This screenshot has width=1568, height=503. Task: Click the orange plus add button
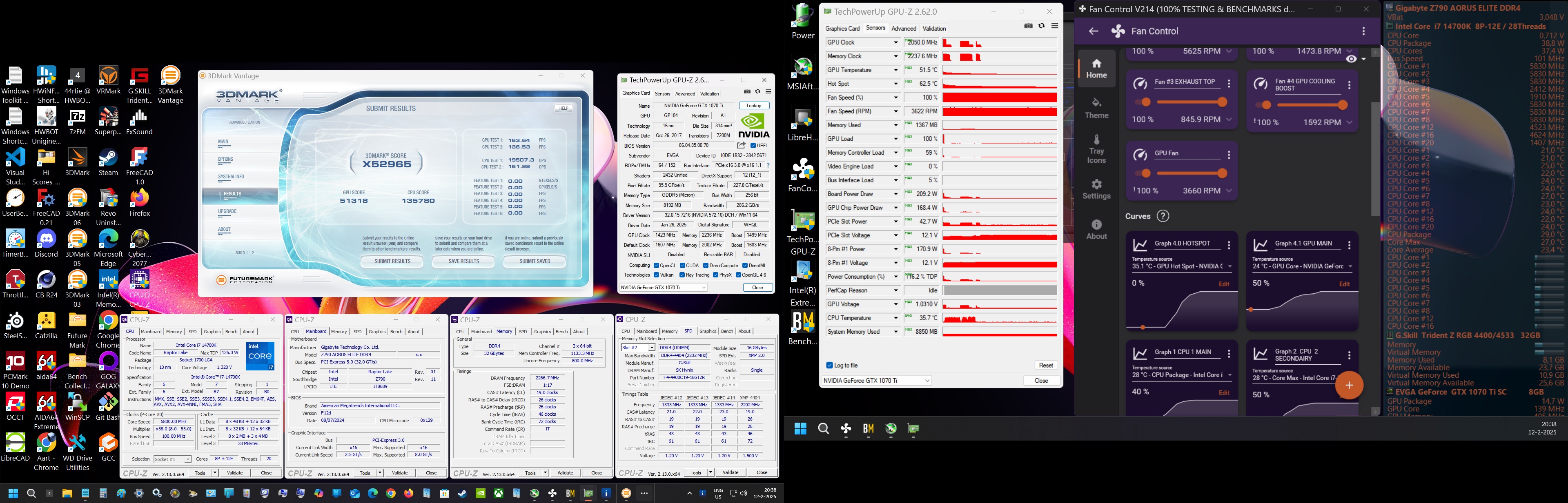pyautogui.click(x=1349, y=385)
